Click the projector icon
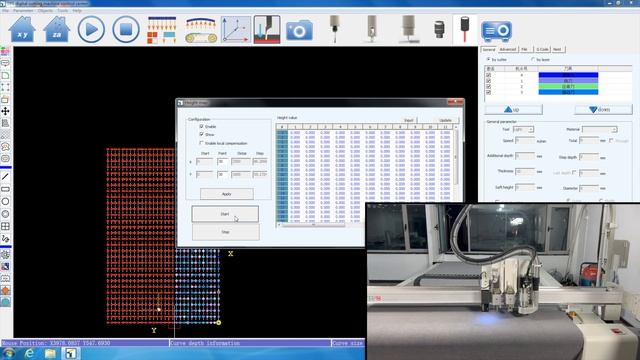640x360 pixels. click(x=496, y=31)
